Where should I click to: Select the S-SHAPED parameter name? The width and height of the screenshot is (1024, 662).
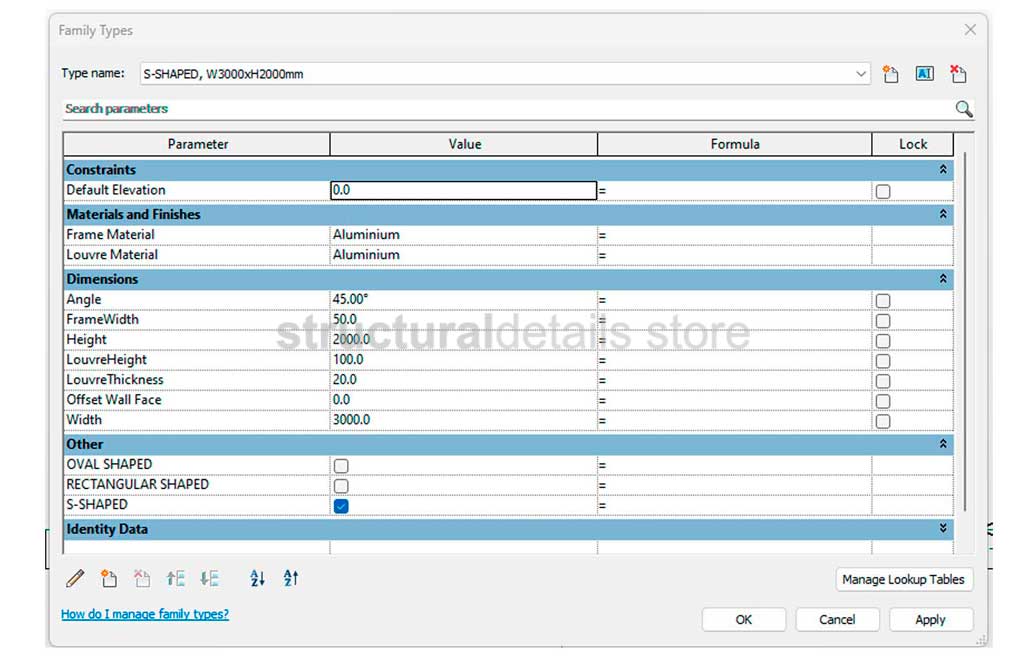(x=97, y=504)
